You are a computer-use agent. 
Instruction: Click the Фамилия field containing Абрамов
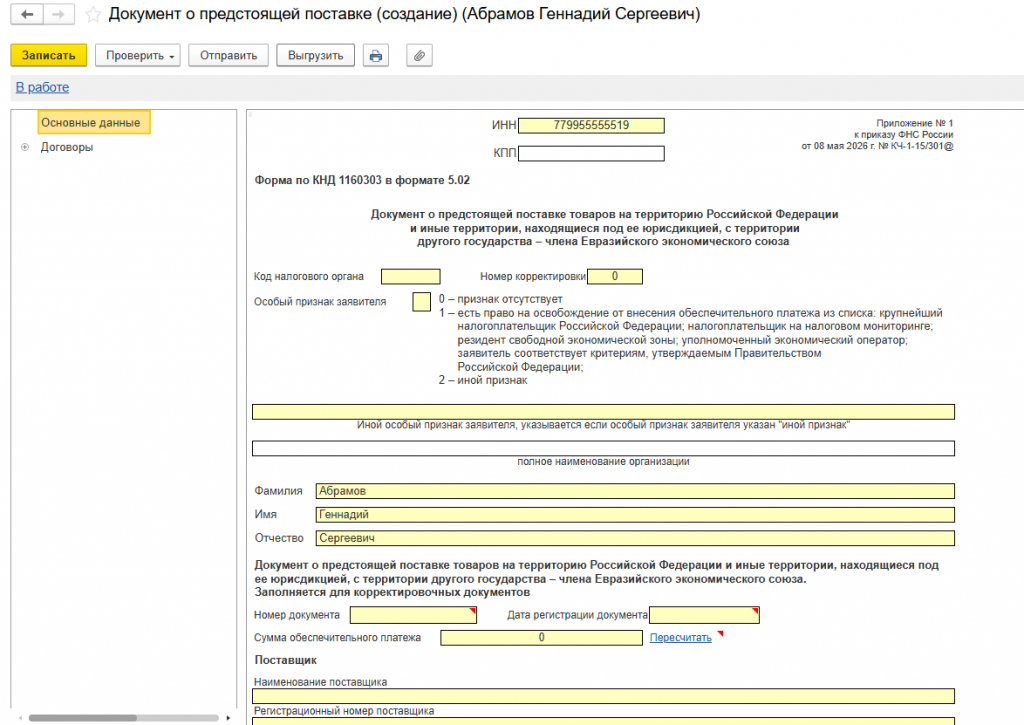(x=635, y=491)
